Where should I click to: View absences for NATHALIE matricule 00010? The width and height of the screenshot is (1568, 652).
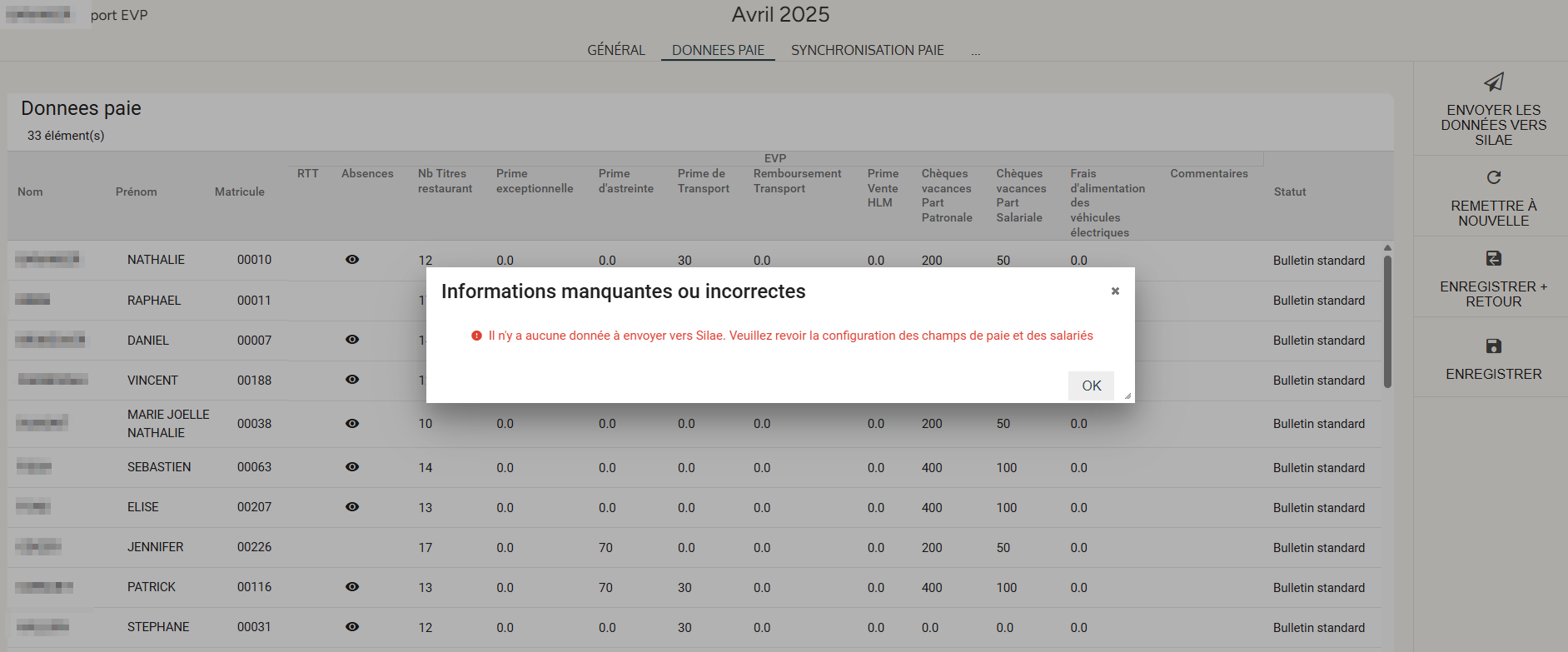click(352, 260)
